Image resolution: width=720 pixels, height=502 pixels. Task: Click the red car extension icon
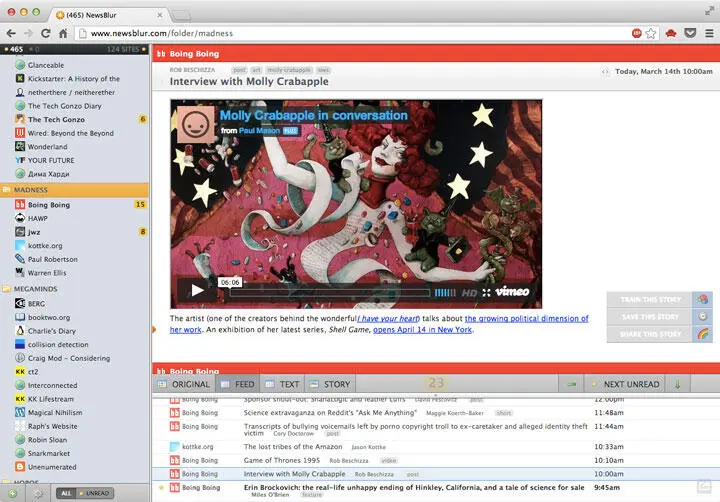click(x=671, y=33)
